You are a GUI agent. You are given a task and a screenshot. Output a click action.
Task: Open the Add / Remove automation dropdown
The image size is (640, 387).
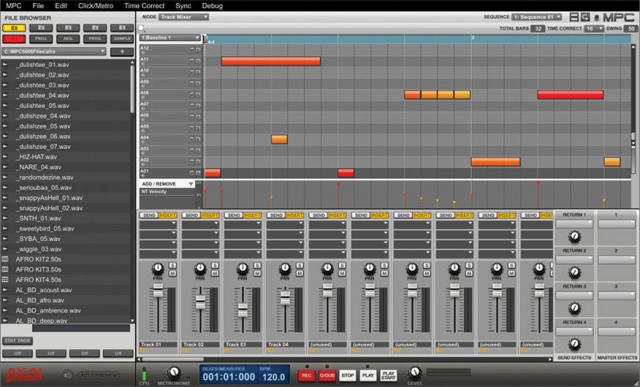click(x=167, y=184)
